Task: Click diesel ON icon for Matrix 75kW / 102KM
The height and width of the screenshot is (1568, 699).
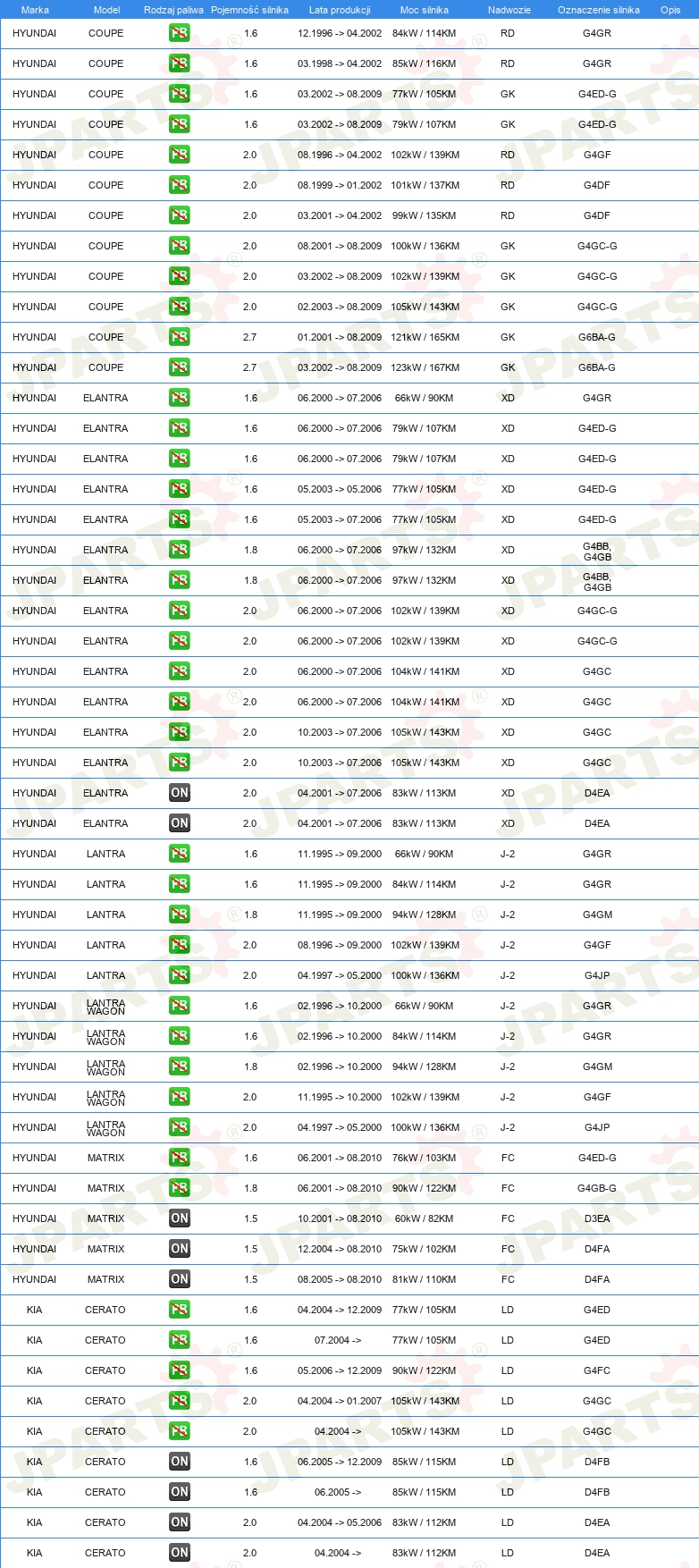Action: (180, 1249)
